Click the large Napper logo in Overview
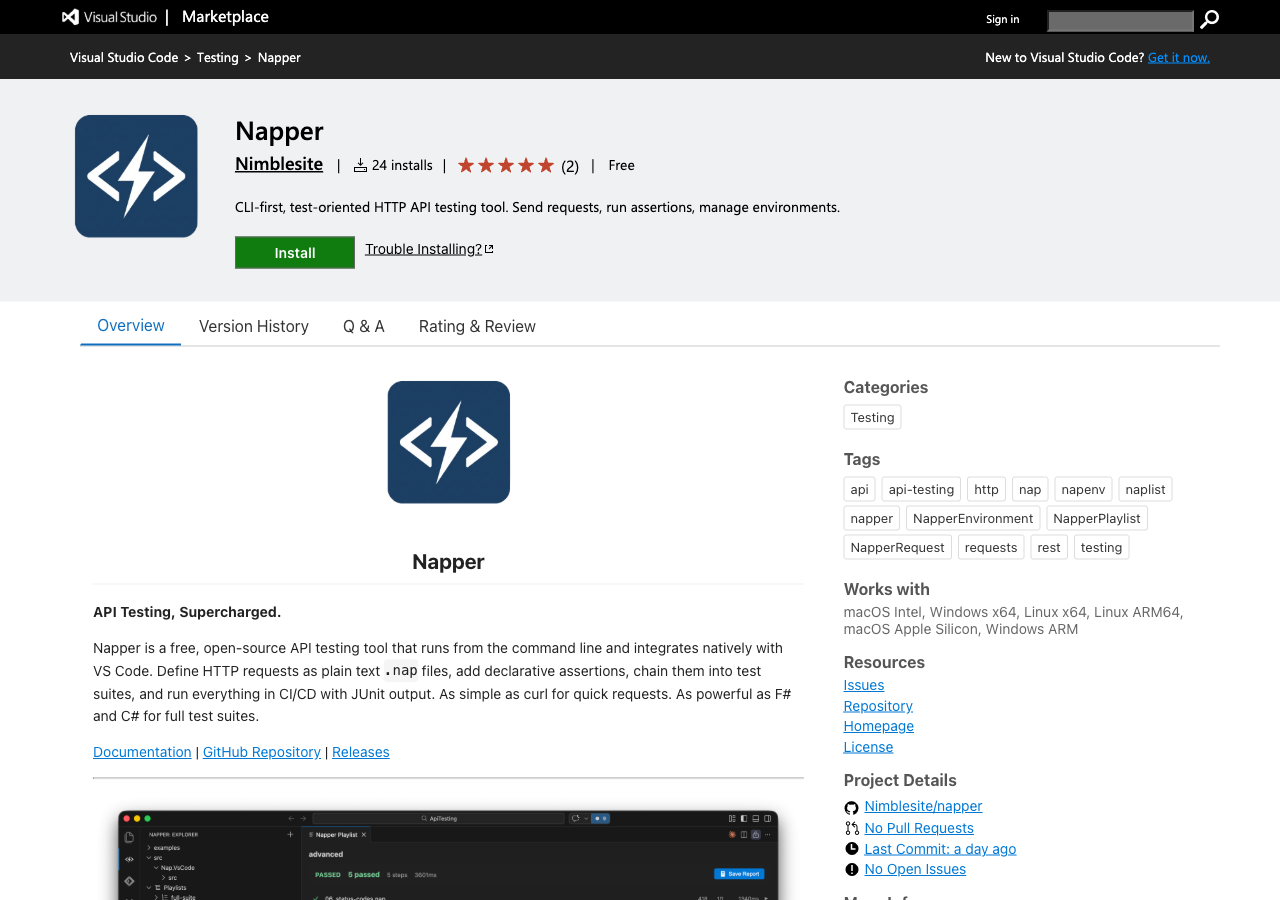Viewport: 1280px width, 900px height. coord(449,442)
